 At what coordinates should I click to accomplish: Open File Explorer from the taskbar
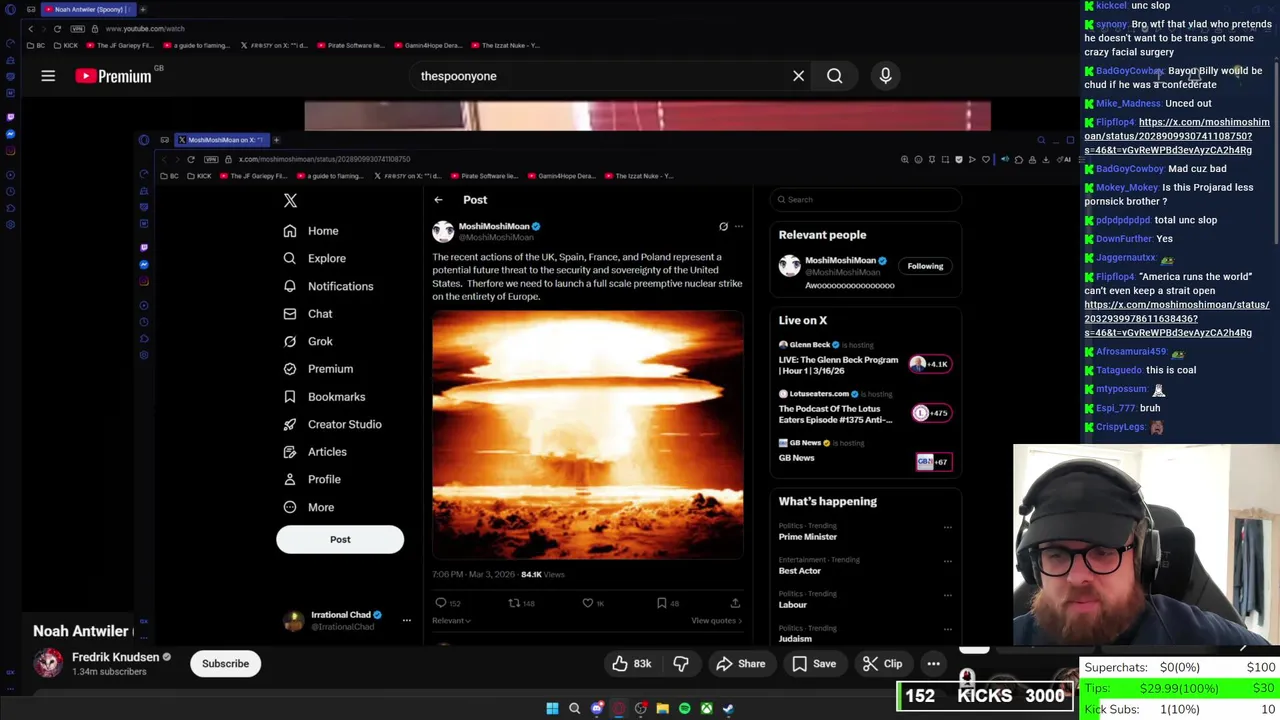pos(662,709)
